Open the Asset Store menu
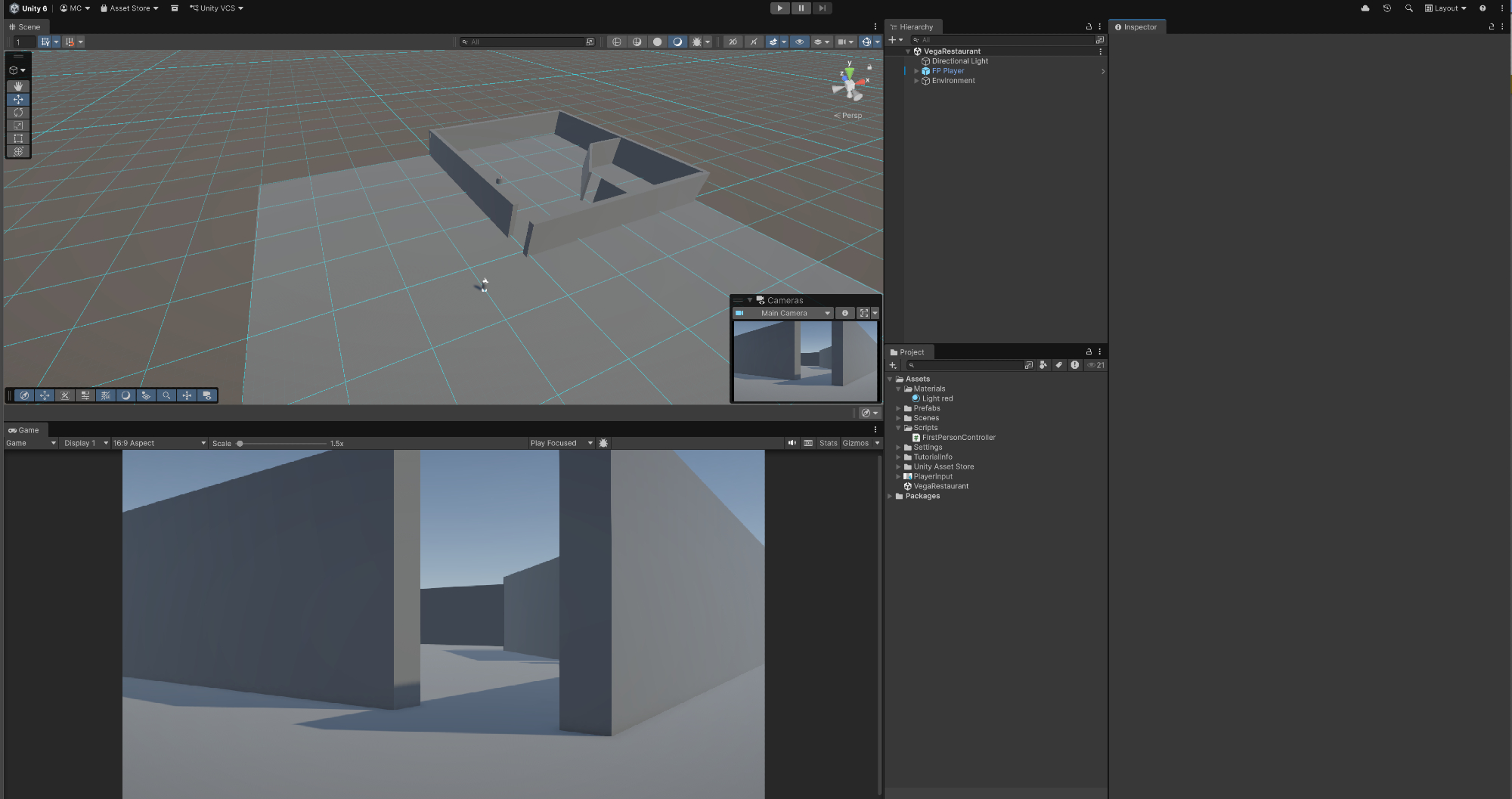This screenshot has height=799, width=1512. tap(129, 8)
